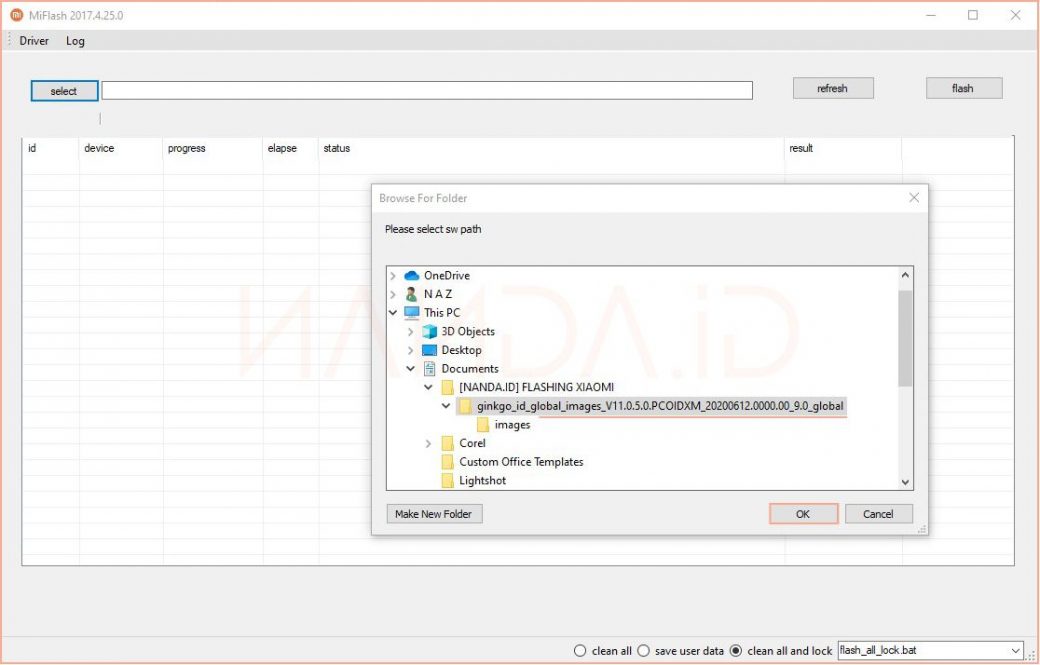This screenshot has width=1040, height=665.
Task: Click the Desktop folder icon
Action: (429, 350)
